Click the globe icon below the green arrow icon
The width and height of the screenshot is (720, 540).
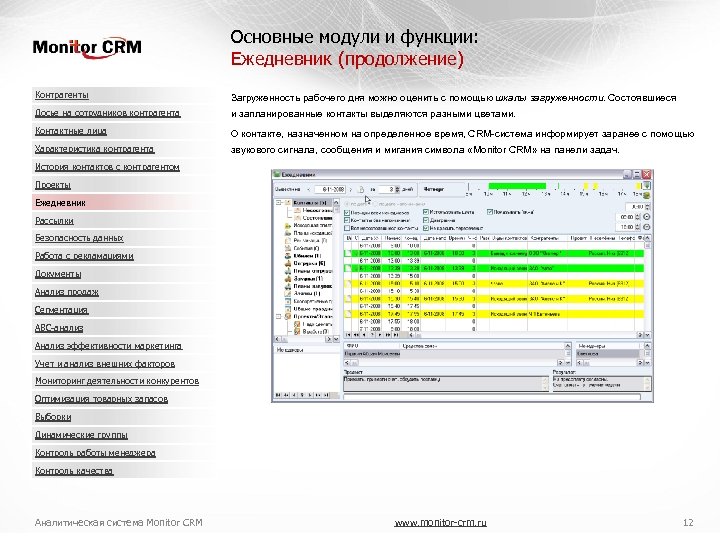click(647, 195)
